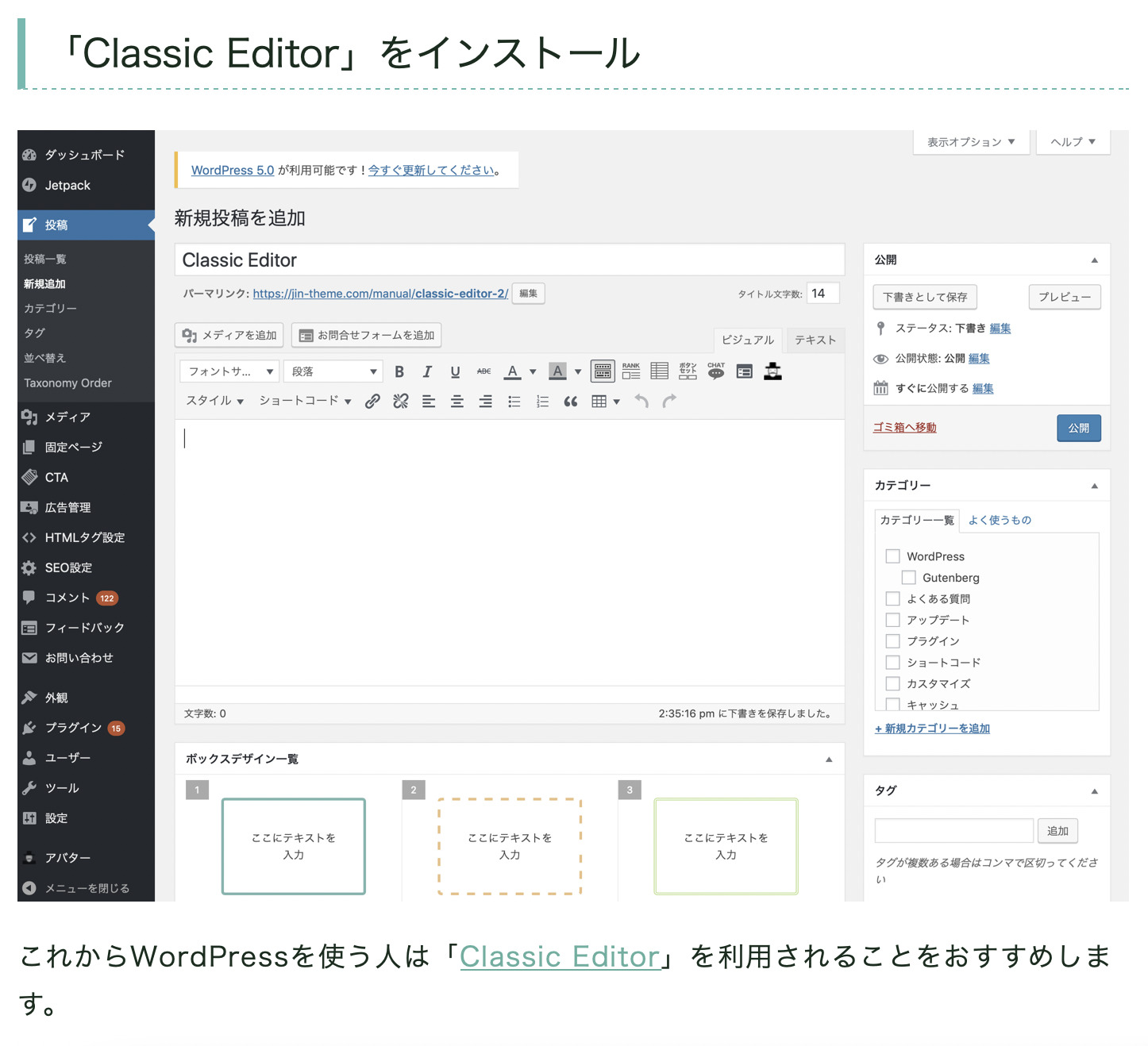Open the table insert dropdown
1148x1046 pixels.
coord(606,401)
